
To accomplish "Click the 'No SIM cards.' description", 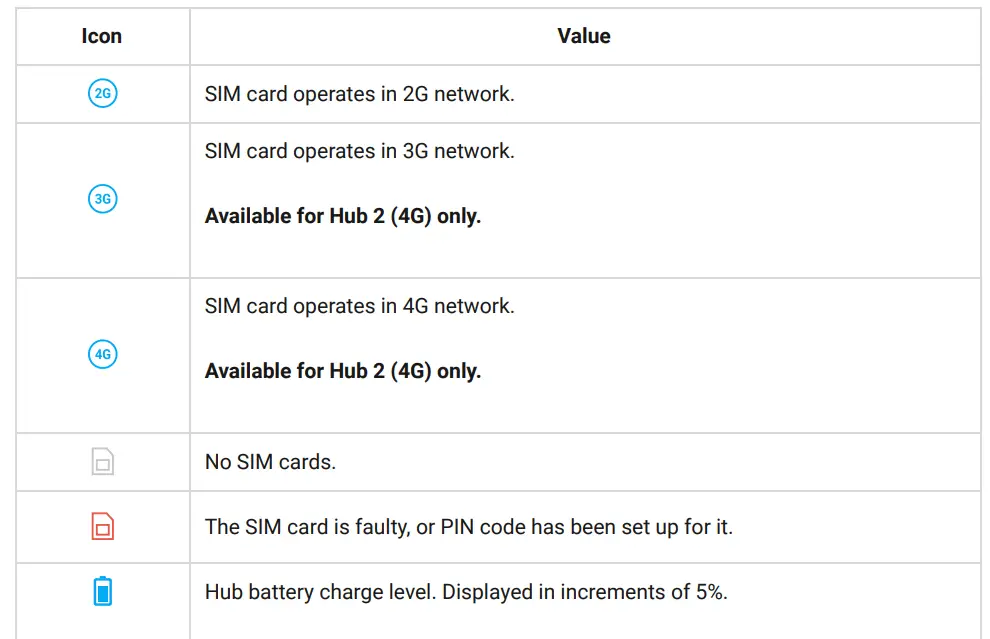I will [x=270, y=463].
